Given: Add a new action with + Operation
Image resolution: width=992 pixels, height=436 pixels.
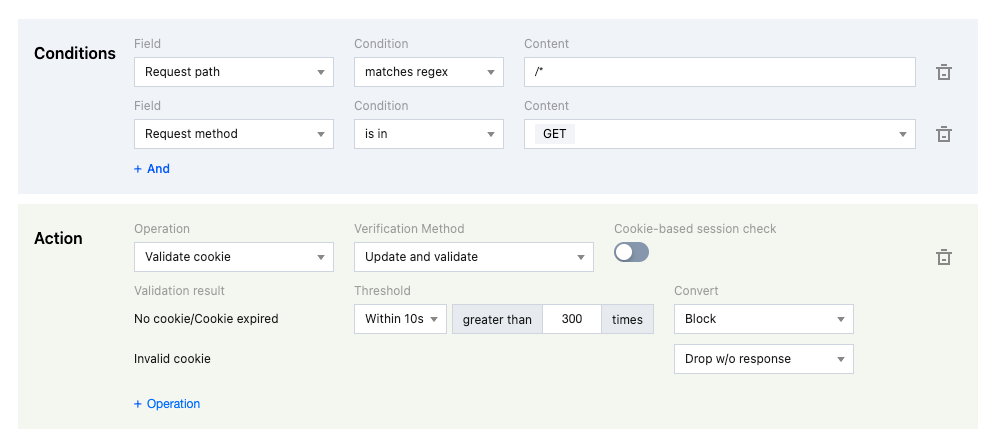Looking at the screenshot, I should (x=167, y=404).
